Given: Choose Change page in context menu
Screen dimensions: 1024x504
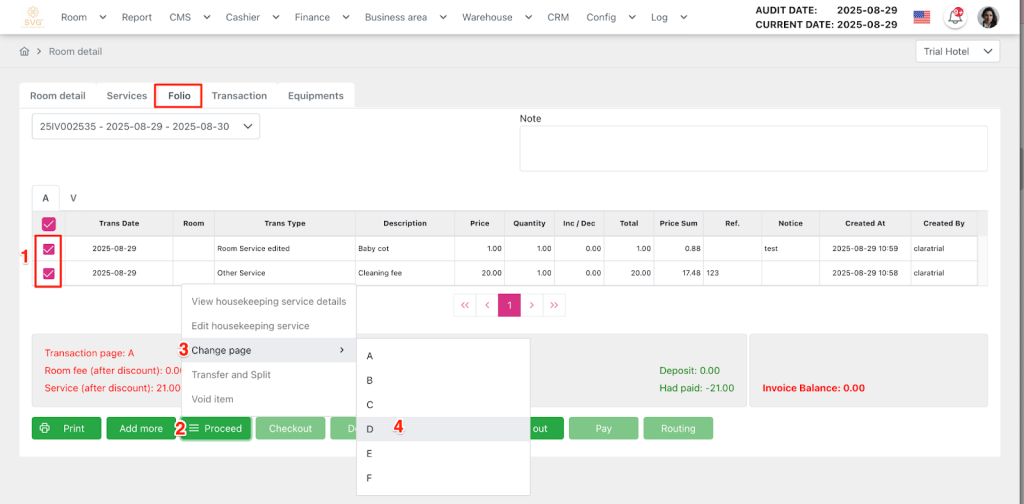Looking at the screenshot, I should [x=221, y=350].
